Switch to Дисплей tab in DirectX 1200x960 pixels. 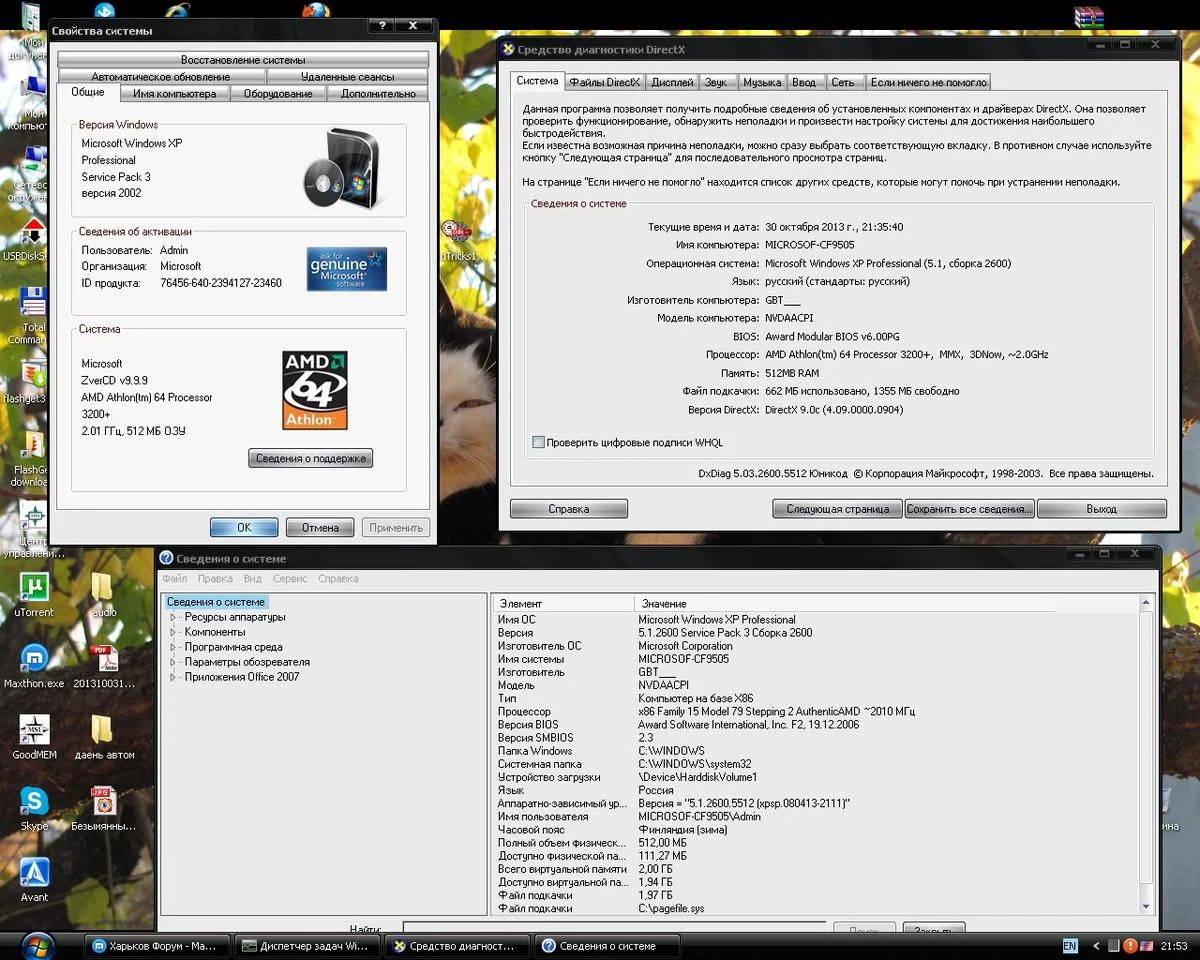[x=672, y=82]
